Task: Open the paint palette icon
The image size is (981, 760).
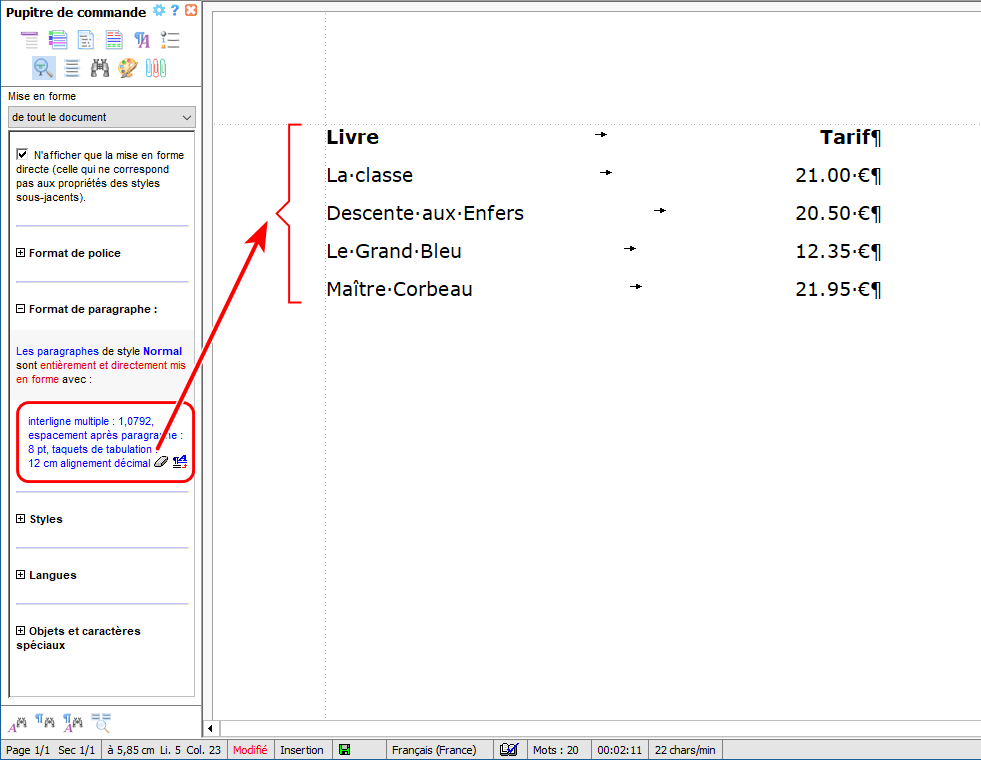Action: 127,68
